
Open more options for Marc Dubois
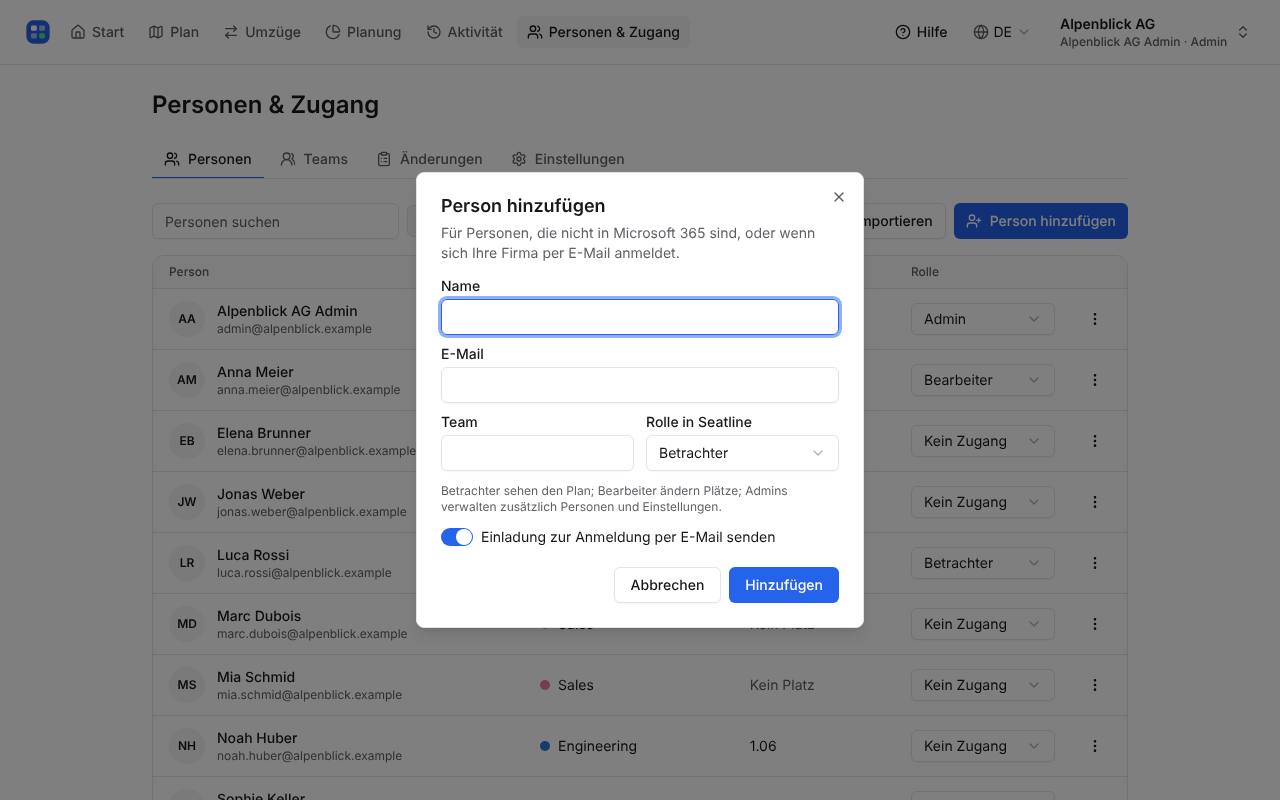(x=1095, y=624)
